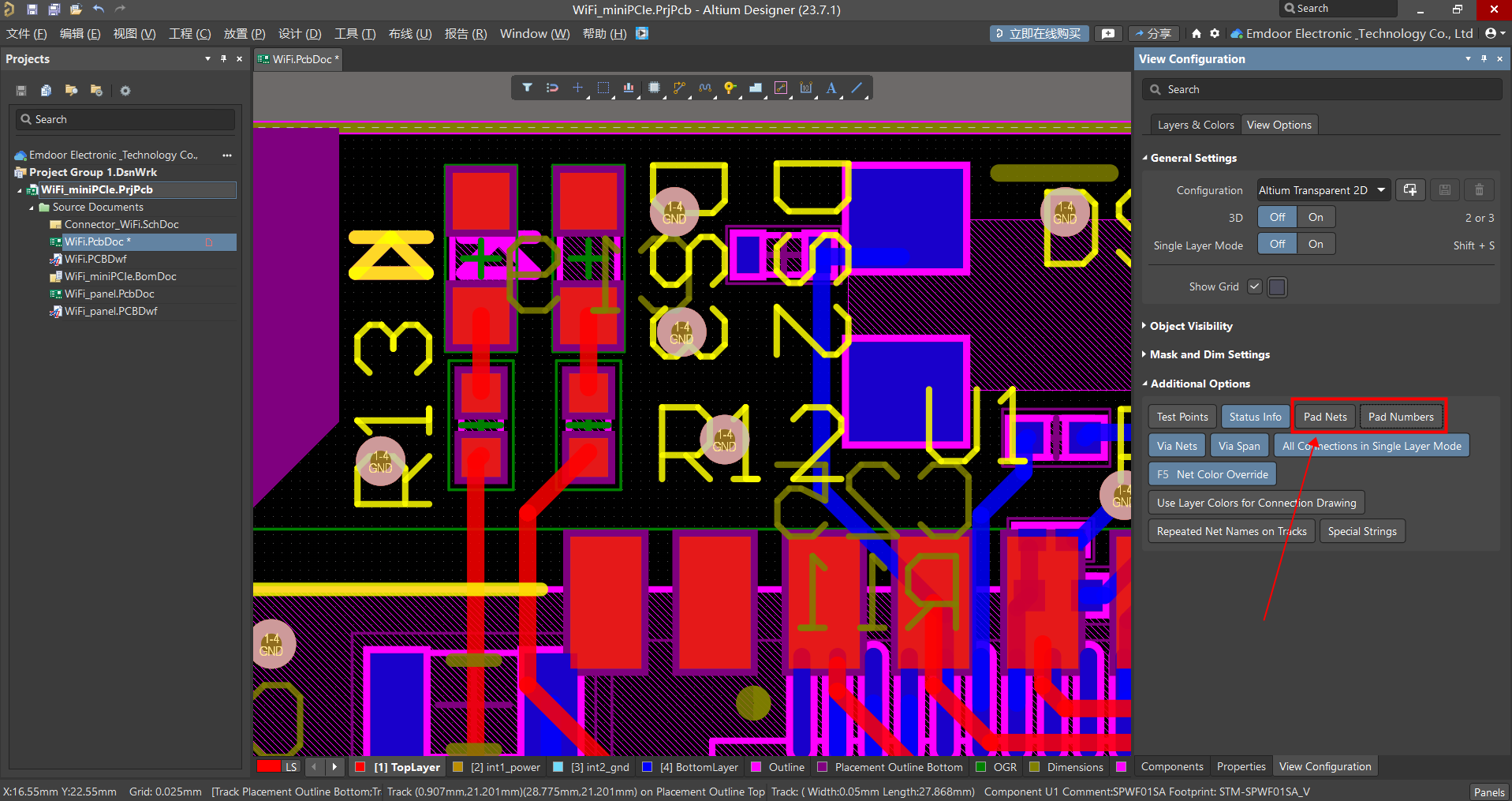Expand the Object Visibility section

1190,326
